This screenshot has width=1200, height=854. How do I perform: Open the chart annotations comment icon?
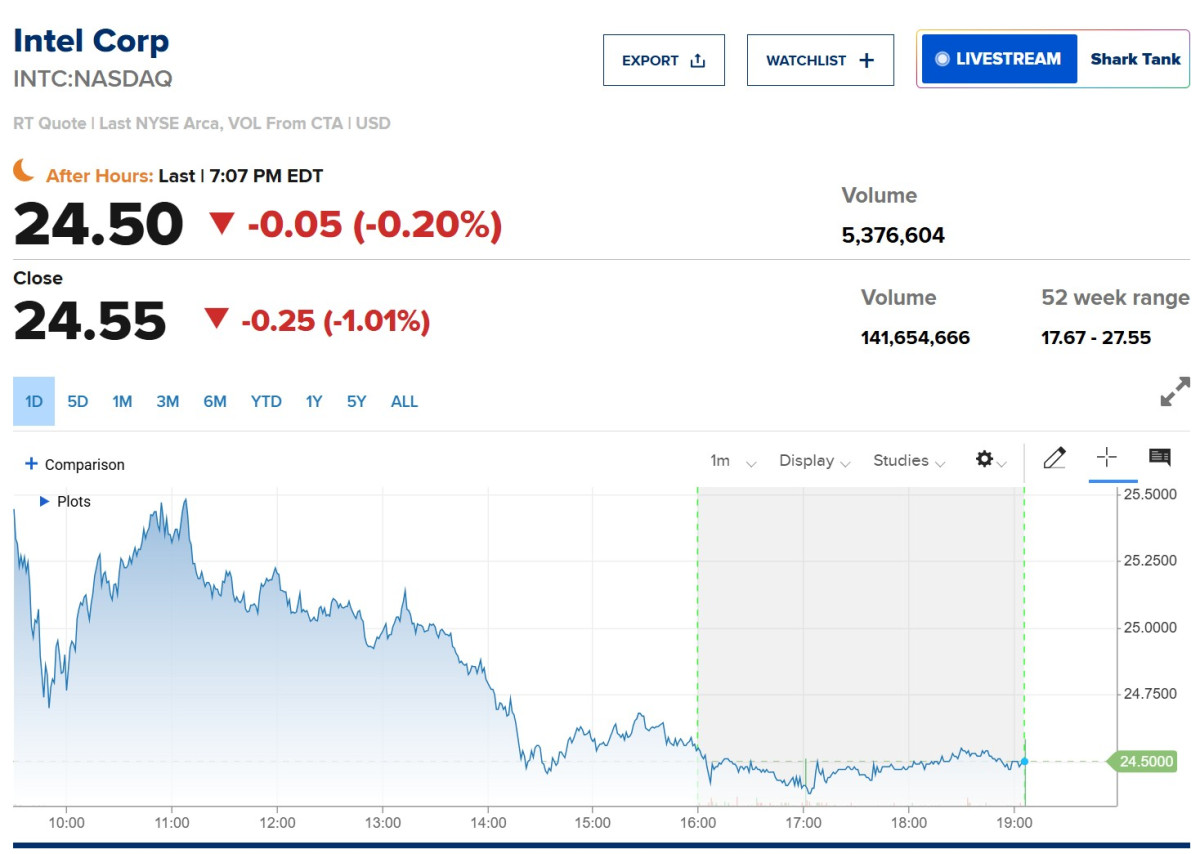pyautogui.click(x=1159, y=458)
